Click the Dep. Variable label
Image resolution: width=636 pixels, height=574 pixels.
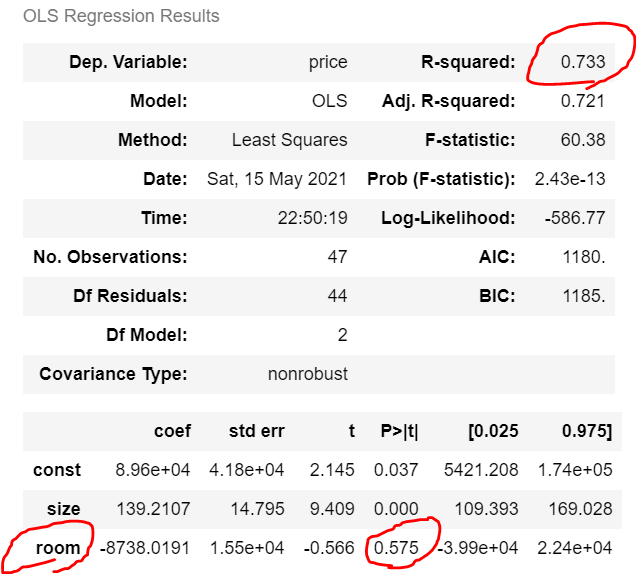click(128, 62)
